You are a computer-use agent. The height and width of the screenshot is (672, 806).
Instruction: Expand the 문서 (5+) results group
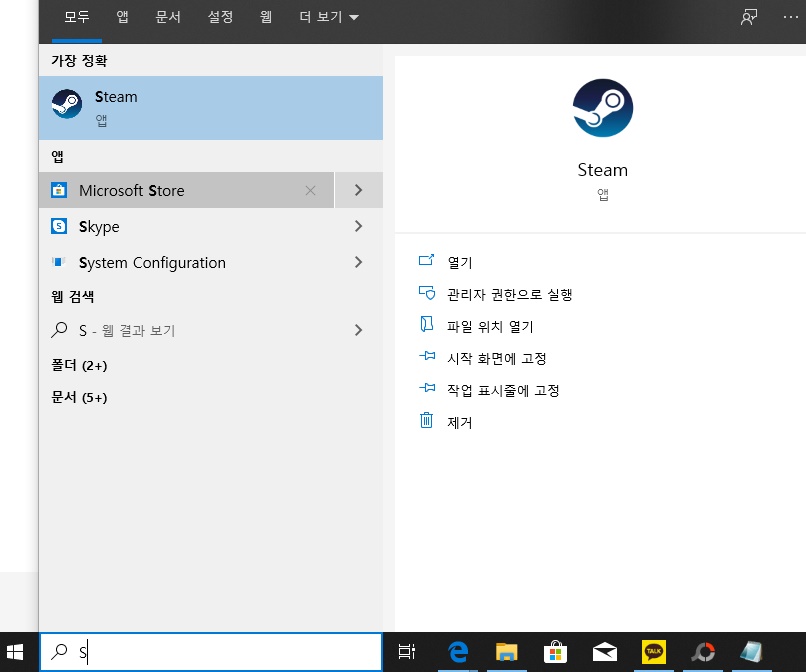(79, 397)
